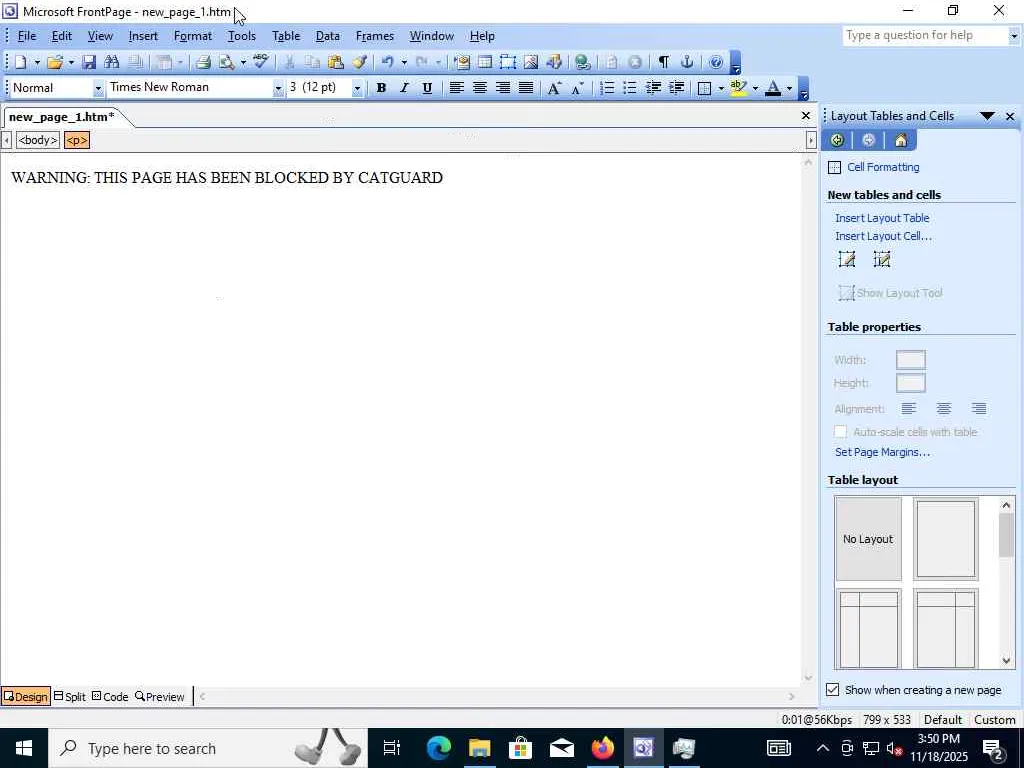Viewport: 1024px width, 768px height.
Task: Align text left
Action: (456, 88)
